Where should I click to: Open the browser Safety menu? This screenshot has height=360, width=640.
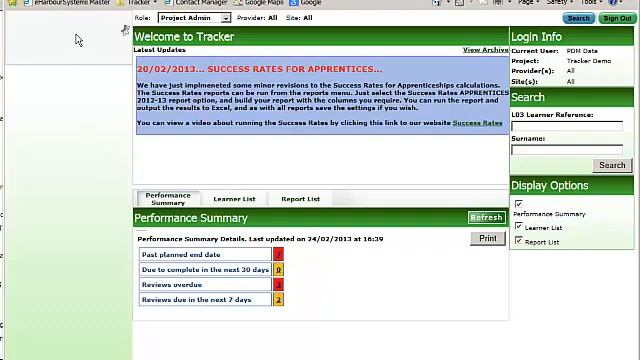click(560, 2)
